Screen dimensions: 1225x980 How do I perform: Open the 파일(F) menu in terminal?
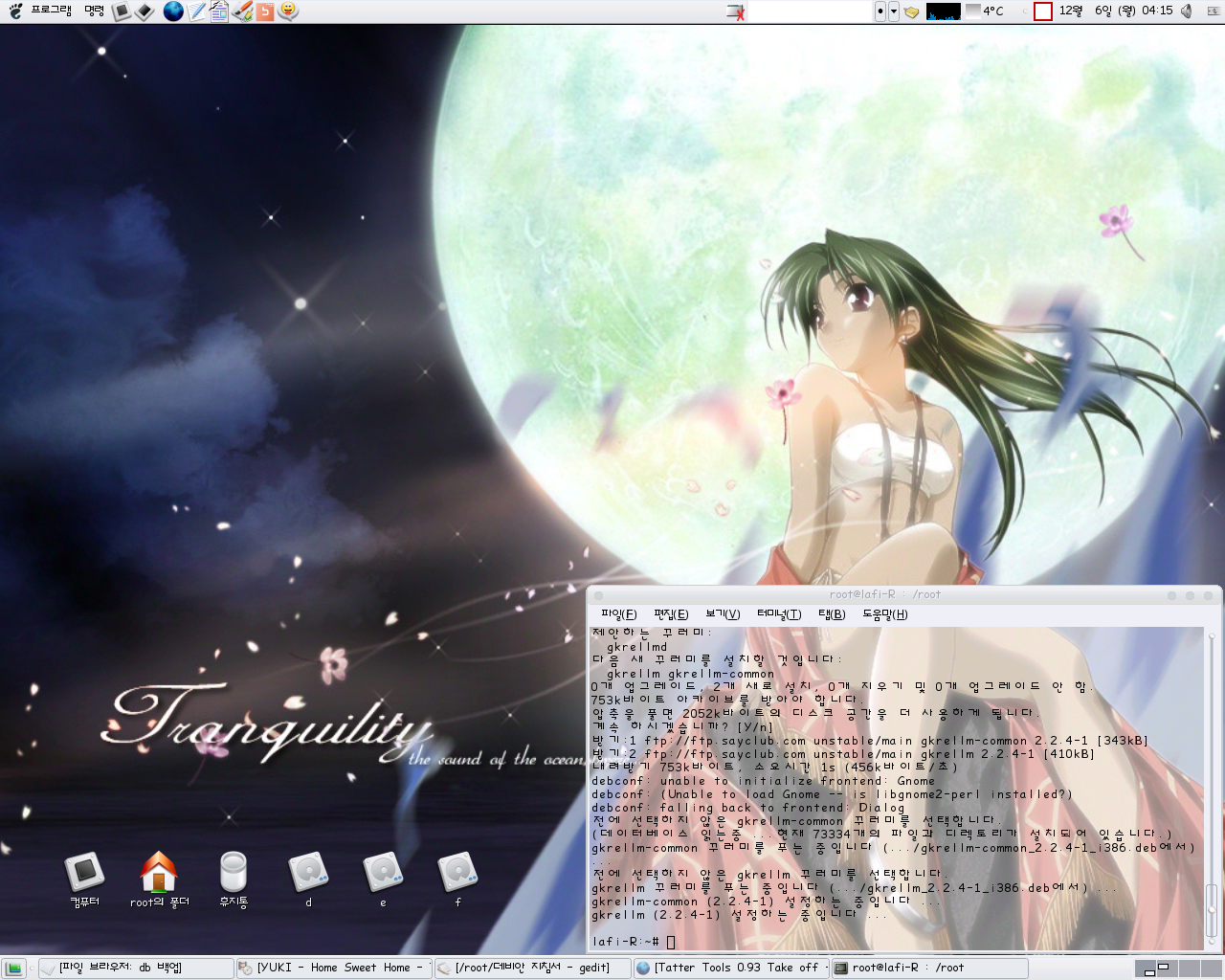pyautogui.click(x=618, y=614)
